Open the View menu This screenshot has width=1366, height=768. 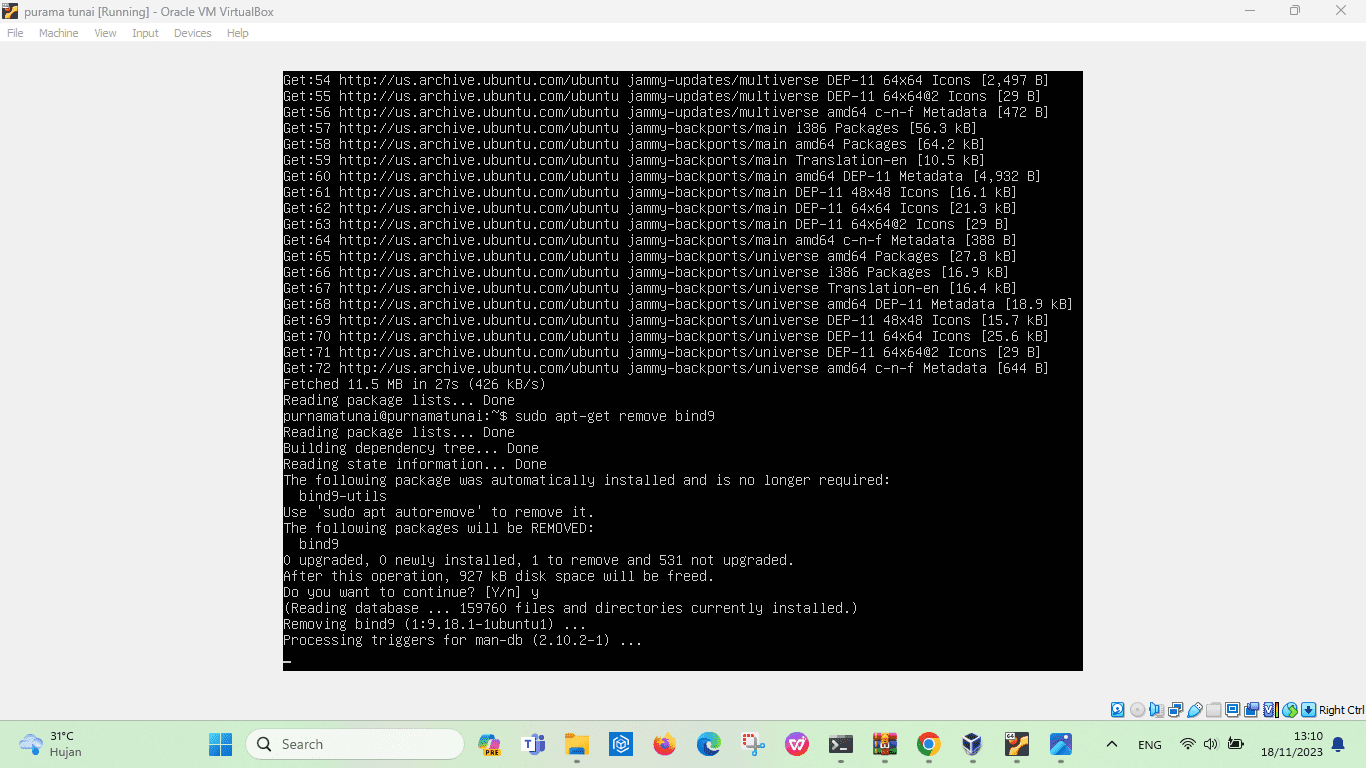click(105, 33)
